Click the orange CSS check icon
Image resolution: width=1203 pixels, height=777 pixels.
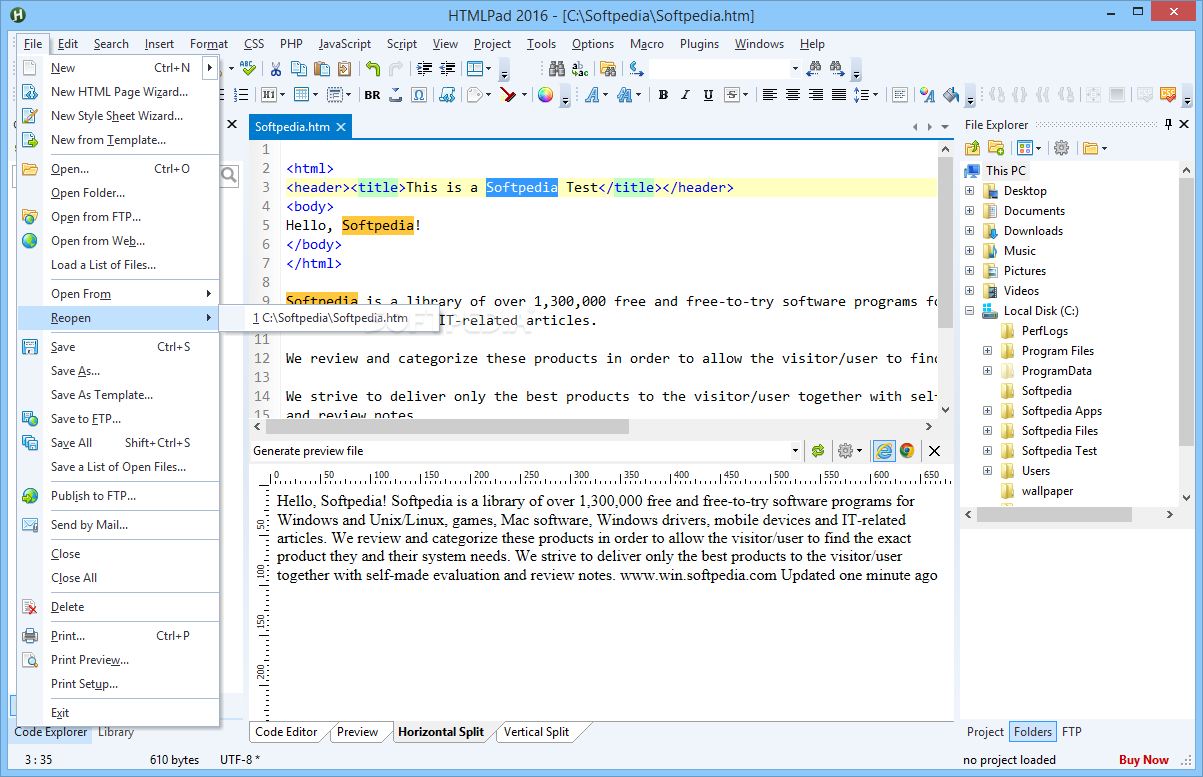coord(1167,95)
